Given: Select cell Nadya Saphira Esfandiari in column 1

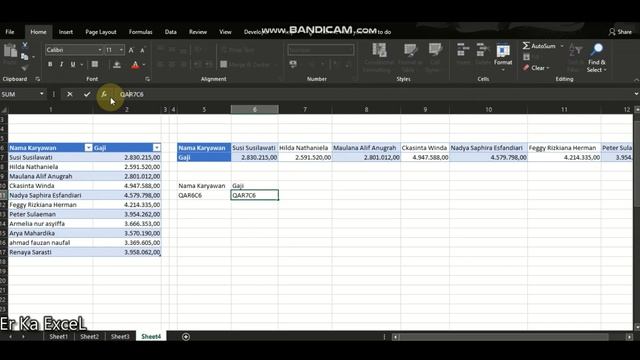Looking at the screenshot, I should (x=51, y=195).
